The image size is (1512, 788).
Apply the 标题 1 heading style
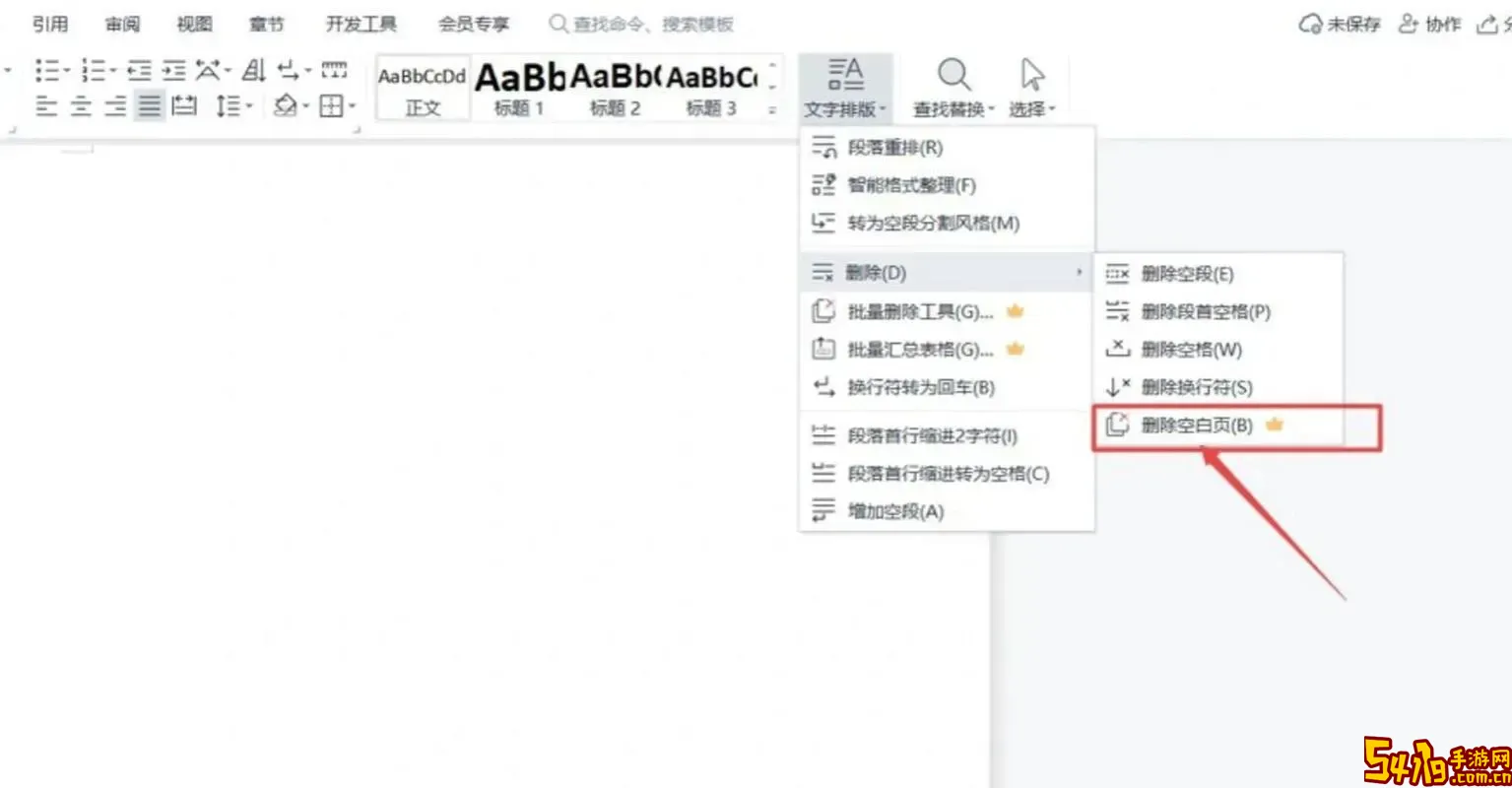tap(518, 89)
